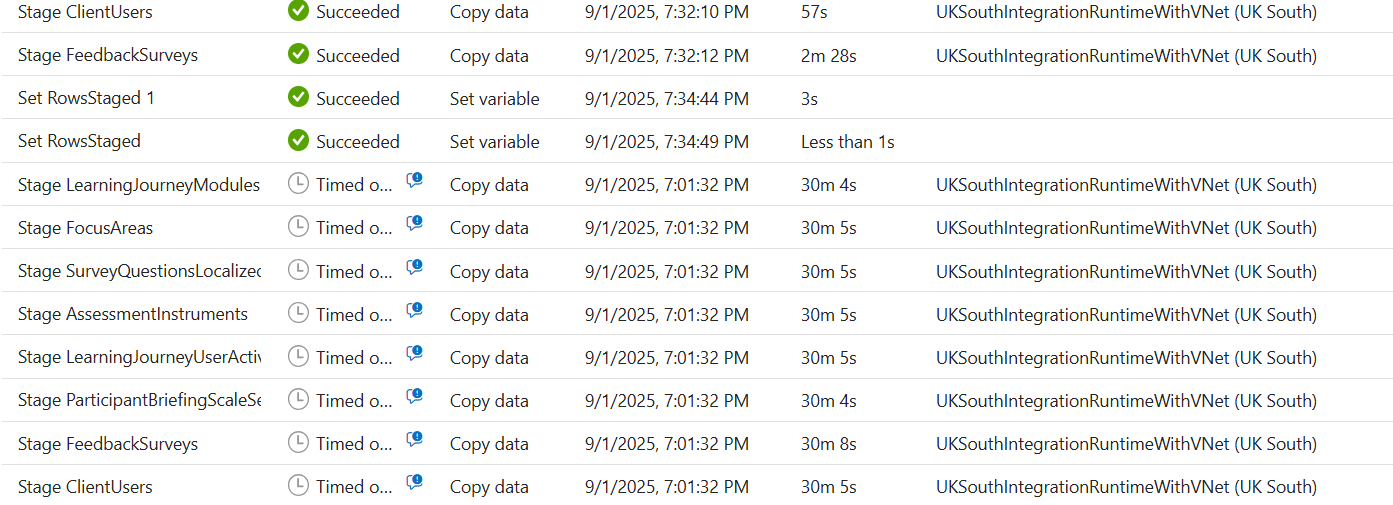Select succeeded Stage ClientUsers activity name

pyautogui.click(x=85, y=12)
